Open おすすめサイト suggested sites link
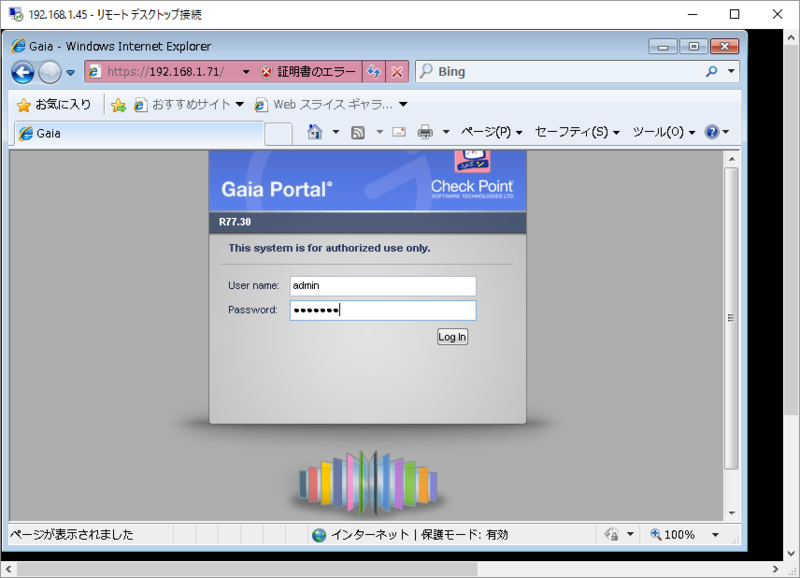 pyautogui.click(x=188, y=105)
